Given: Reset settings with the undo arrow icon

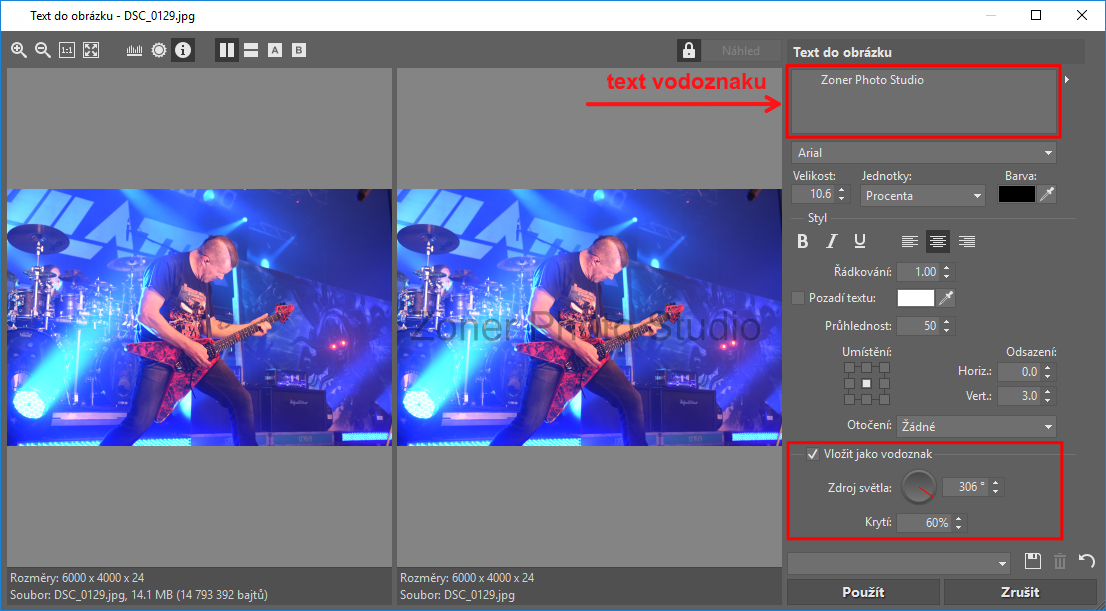Looking at the screenshot, I should coord(1086,562).
